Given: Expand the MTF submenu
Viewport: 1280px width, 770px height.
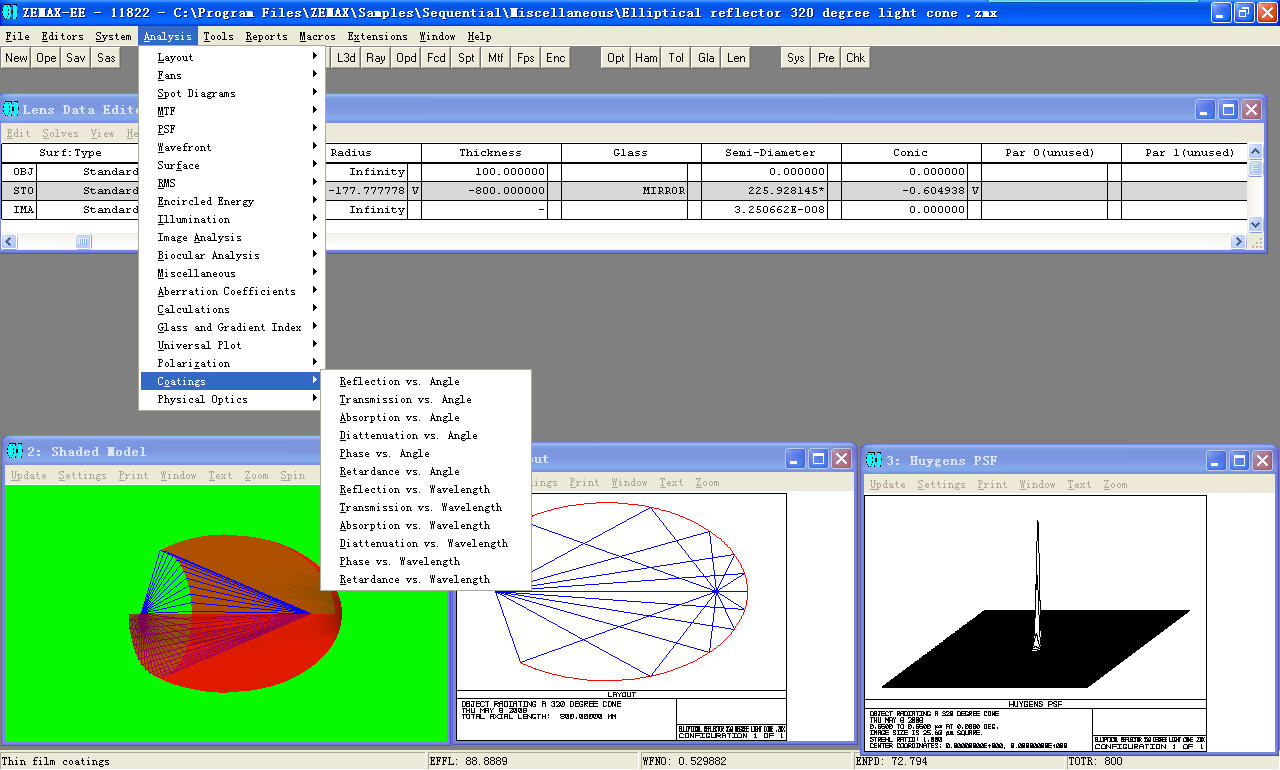Looking at the screenshot, I should [232, 111].
